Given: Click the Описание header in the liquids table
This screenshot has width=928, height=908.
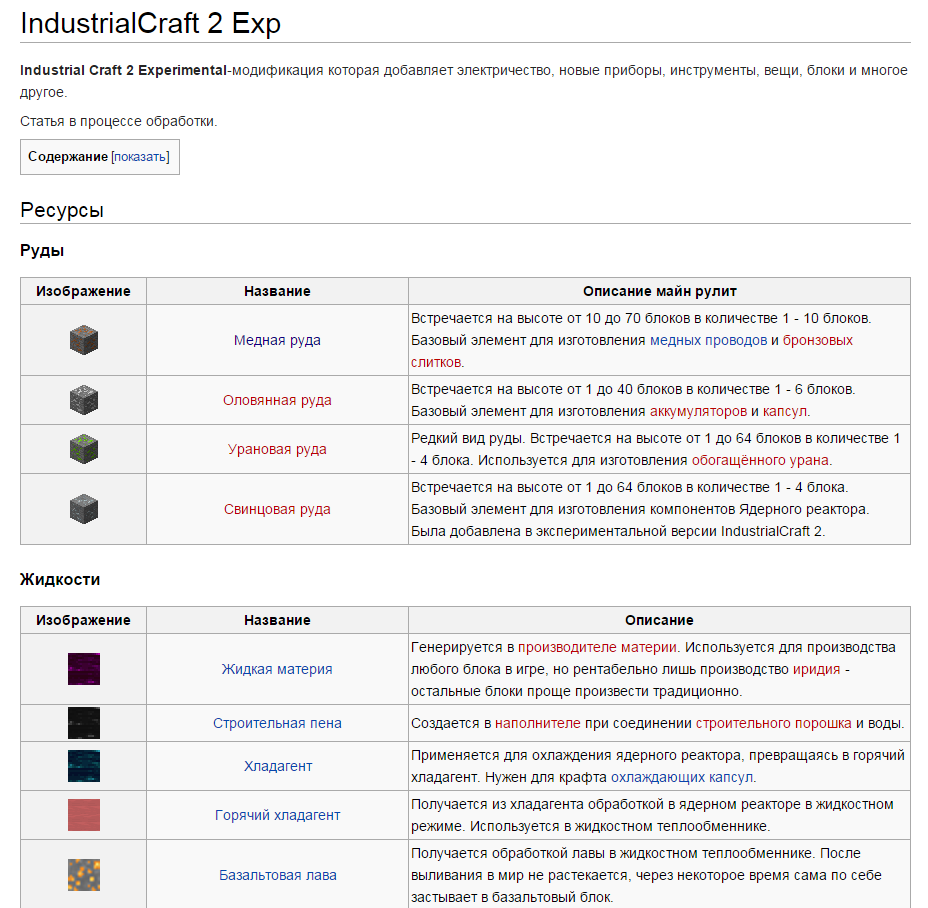Looking at the screenshot, I should point(659,620).
